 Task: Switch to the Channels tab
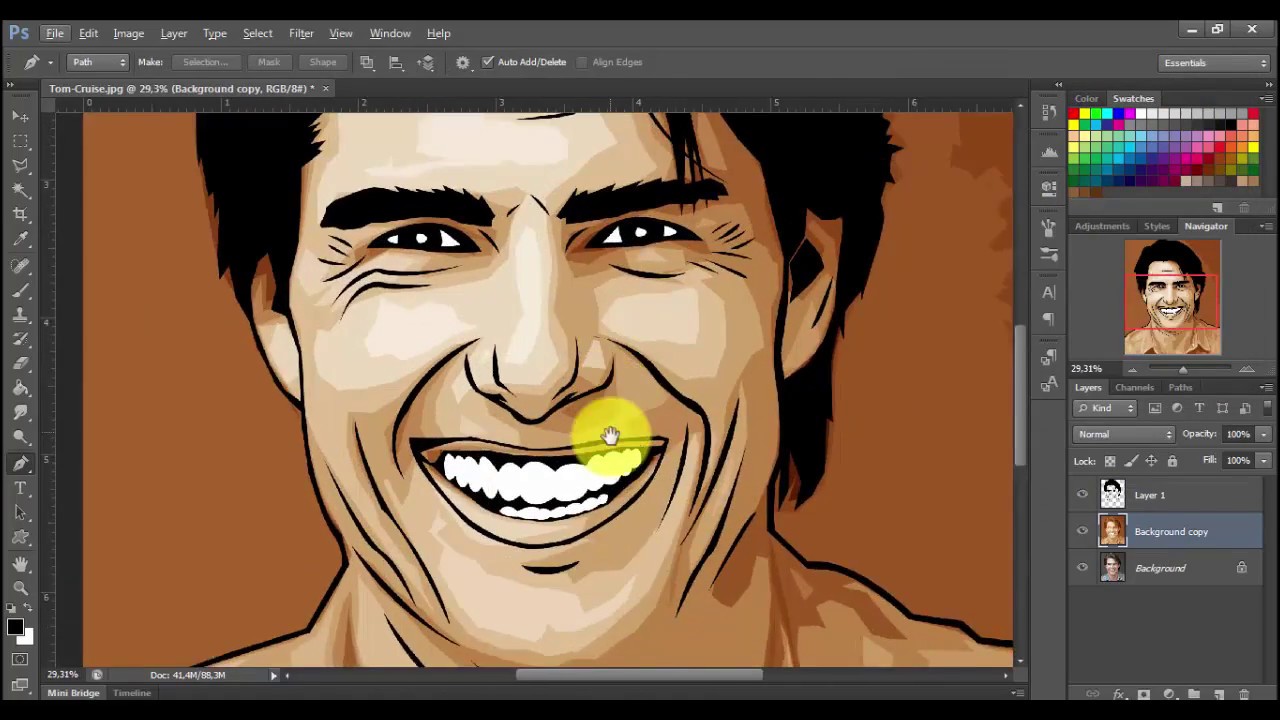point(1134,387)
